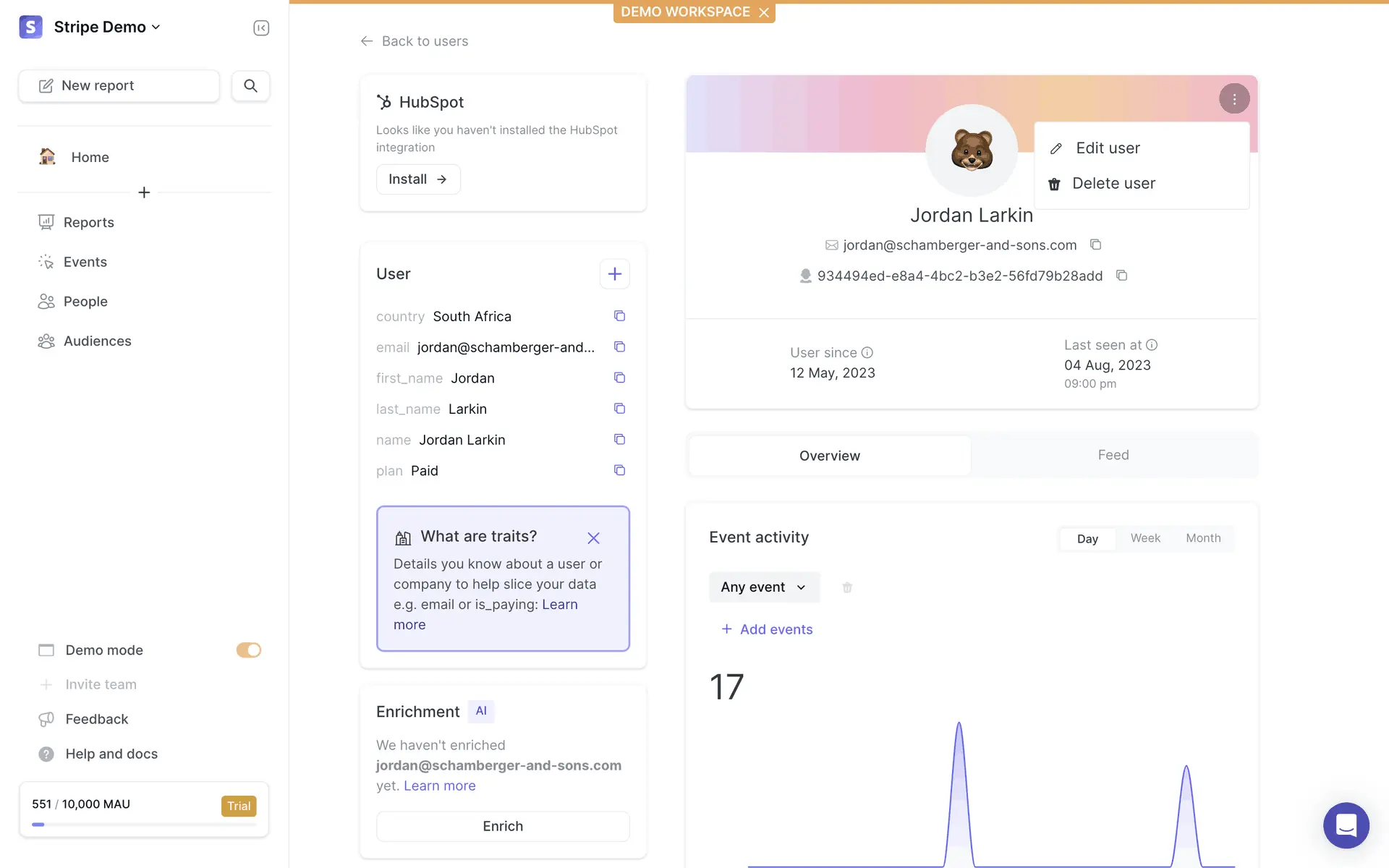
Task: Open the chat support bubble
Action: 1346,825
